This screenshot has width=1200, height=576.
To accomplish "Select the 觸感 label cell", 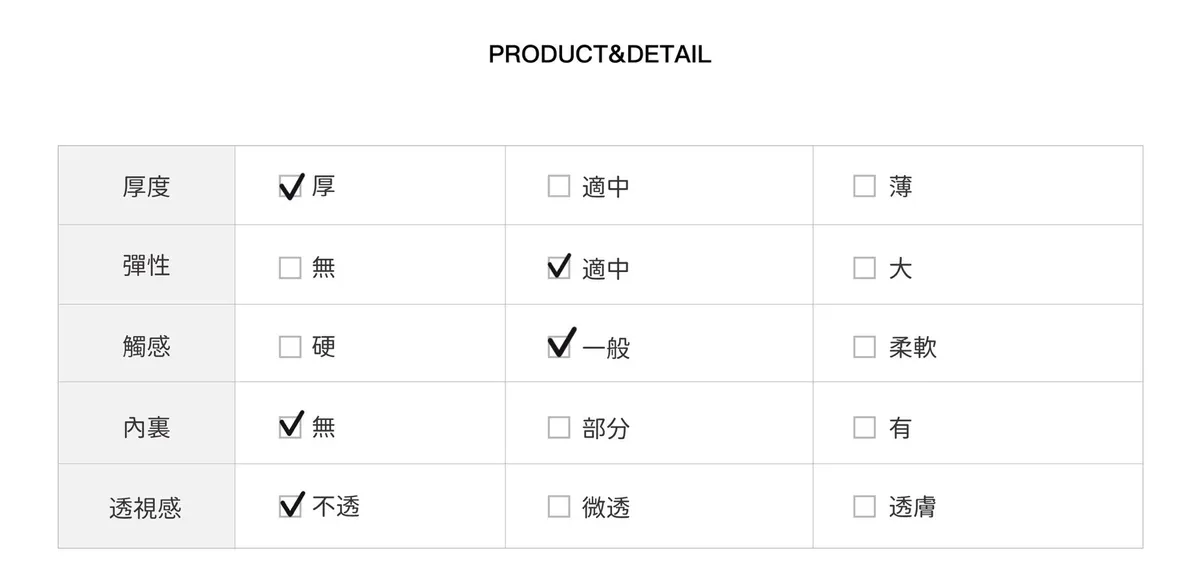I will [146, 346].
